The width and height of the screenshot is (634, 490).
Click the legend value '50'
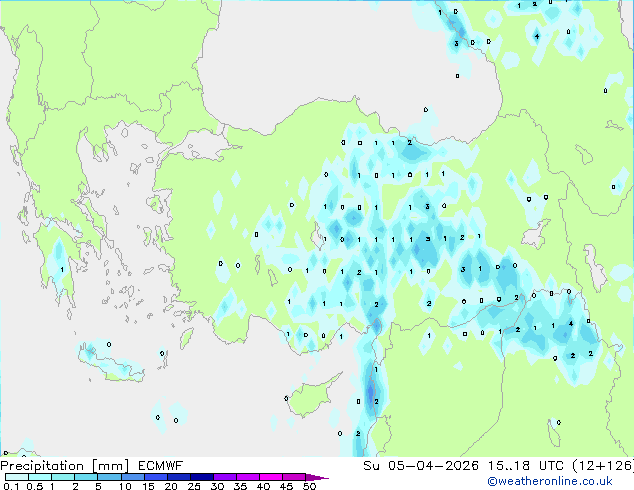[310, 486]
